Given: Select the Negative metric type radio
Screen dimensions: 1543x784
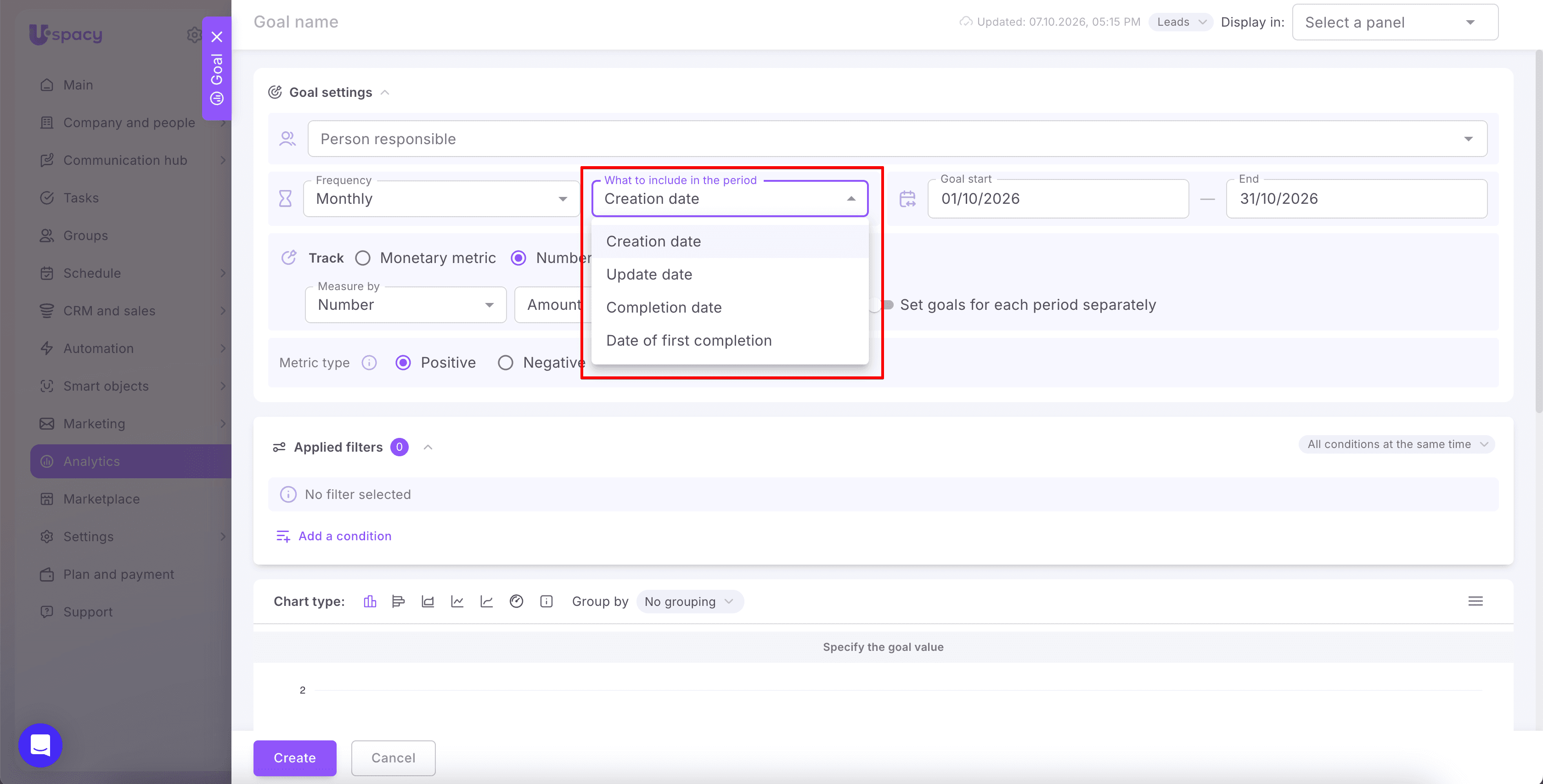Looking at the screenshot, I should click(x=506, y=363).
